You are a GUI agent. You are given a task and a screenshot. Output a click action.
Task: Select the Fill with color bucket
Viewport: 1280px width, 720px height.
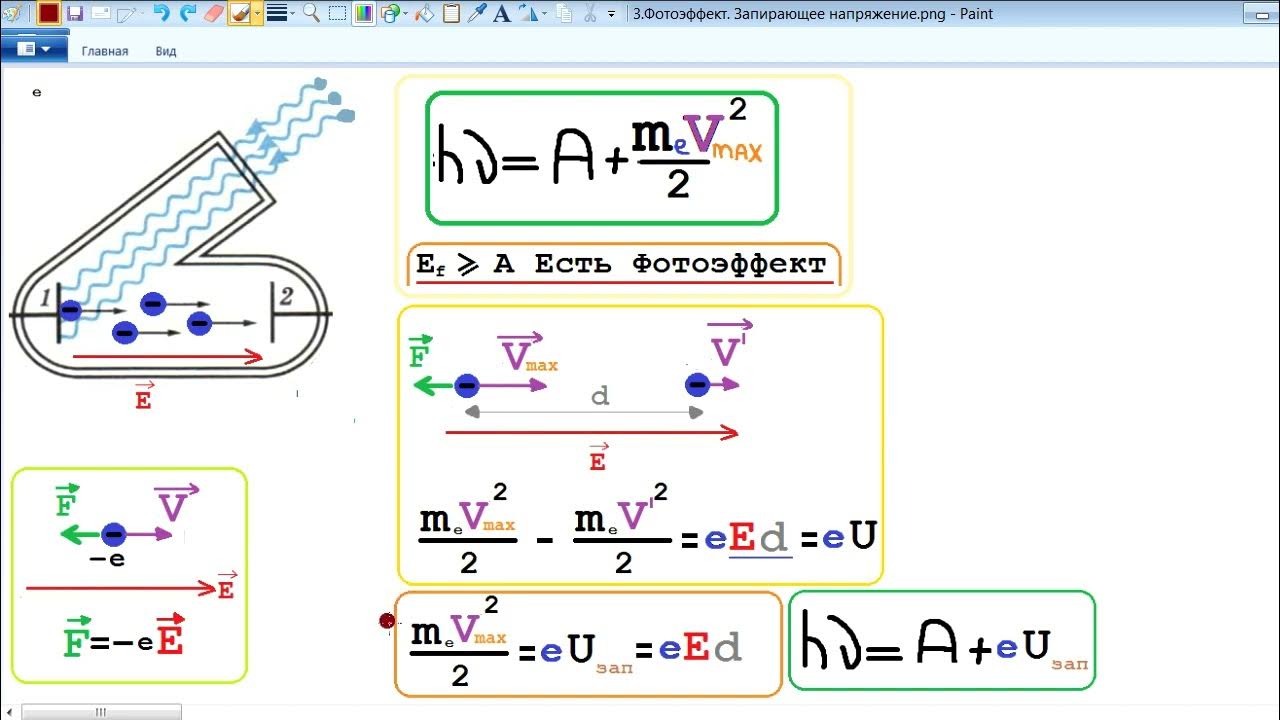(x=424, y=13)
